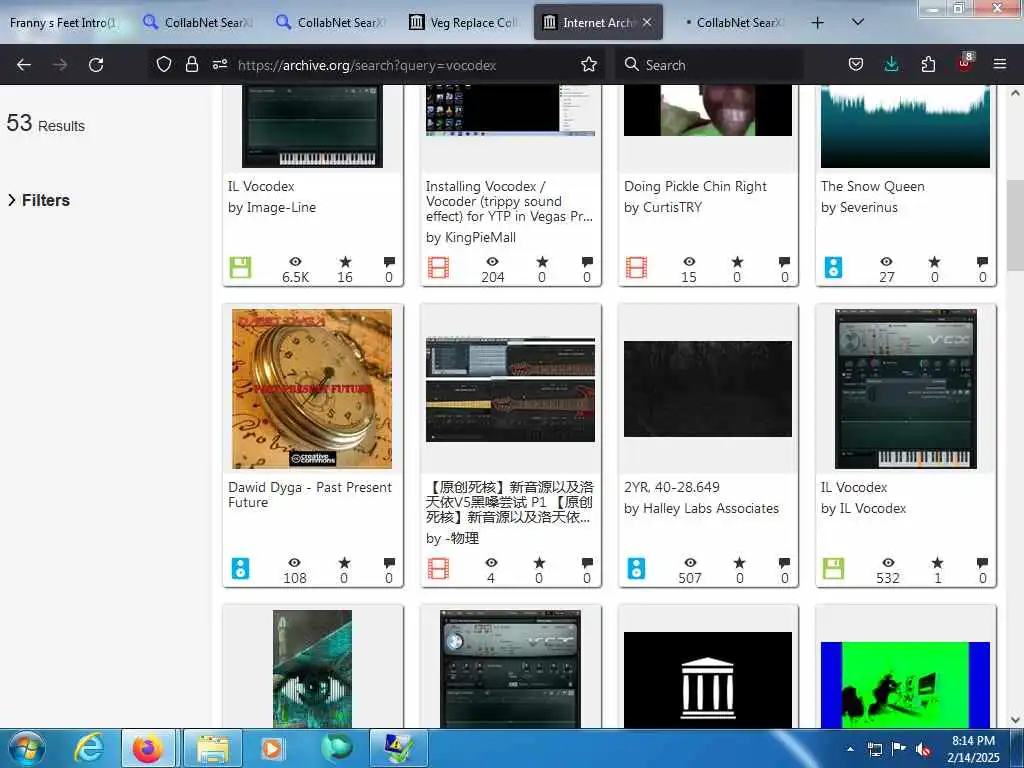Screen dimensions: 1024x768
Task: Open the IL Vocodex by Image-Line title link
Action: coord(261,186)
